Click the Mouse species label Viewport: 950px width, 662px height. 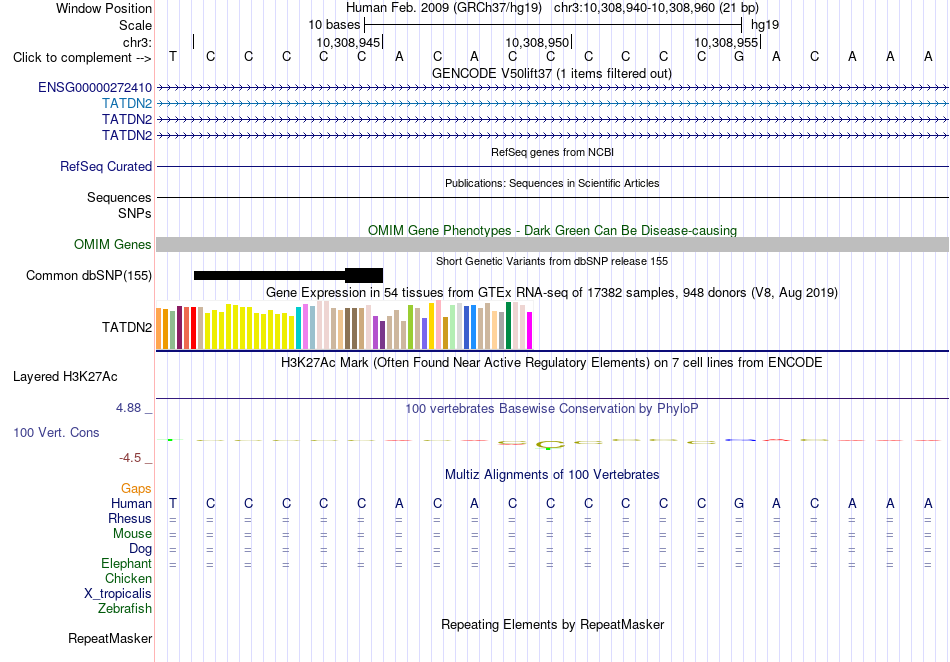tap(132, 534)
